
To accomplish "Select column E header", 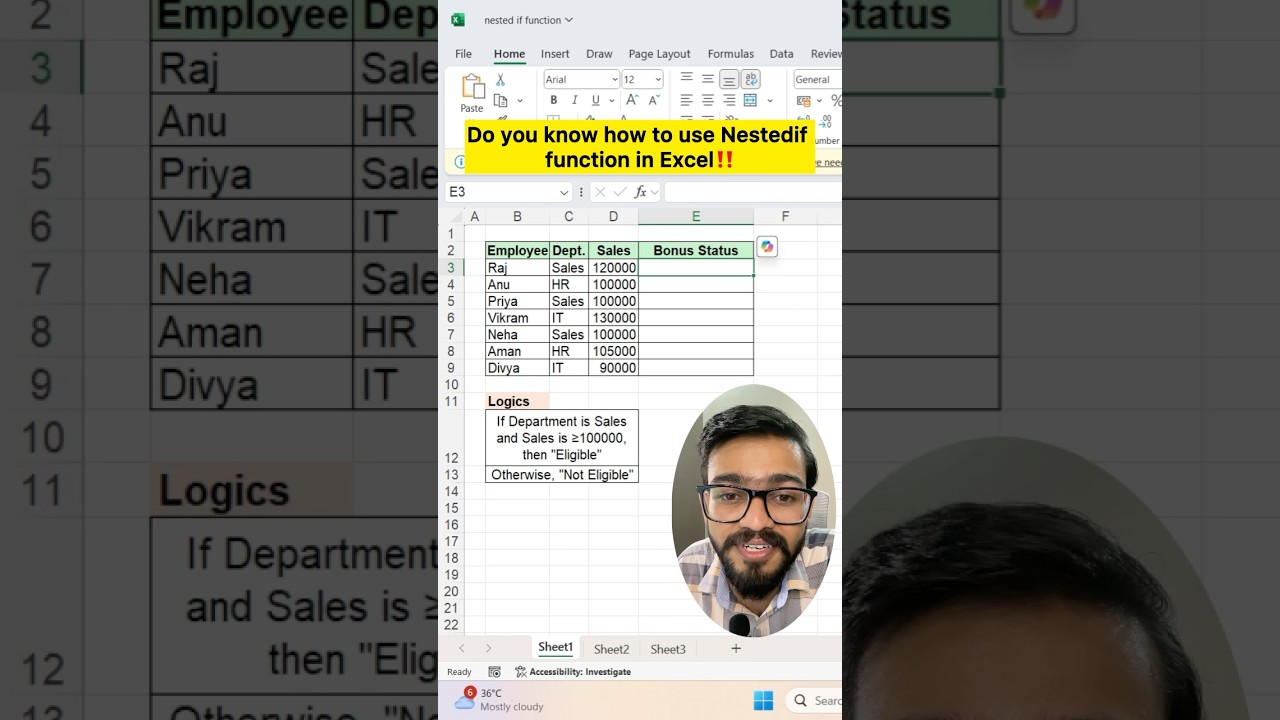I will click(x=696, y=216).
